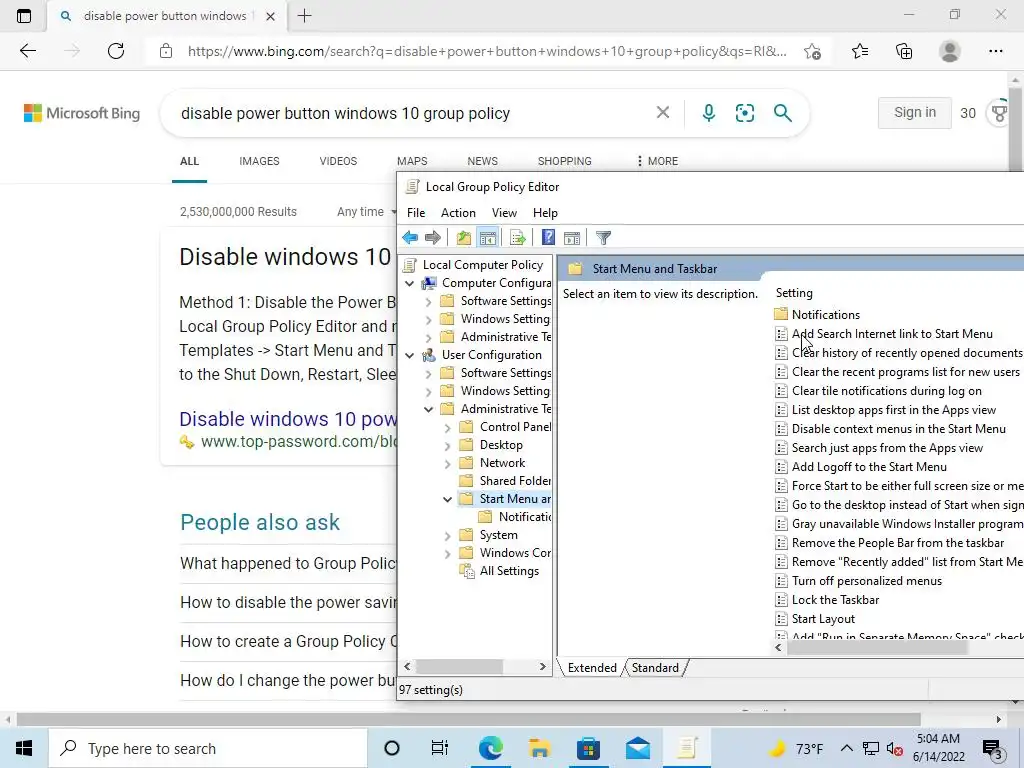Collapse the Computer Configuration tree node
1024x768 pixels.
[409, 283]
